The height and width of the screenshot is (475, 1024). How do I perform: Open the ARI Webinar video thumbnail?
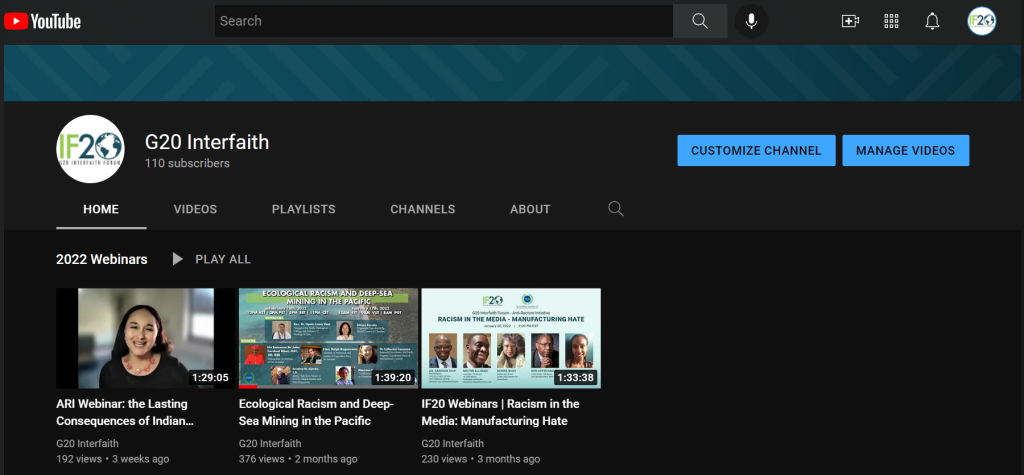tap(146, 338)
